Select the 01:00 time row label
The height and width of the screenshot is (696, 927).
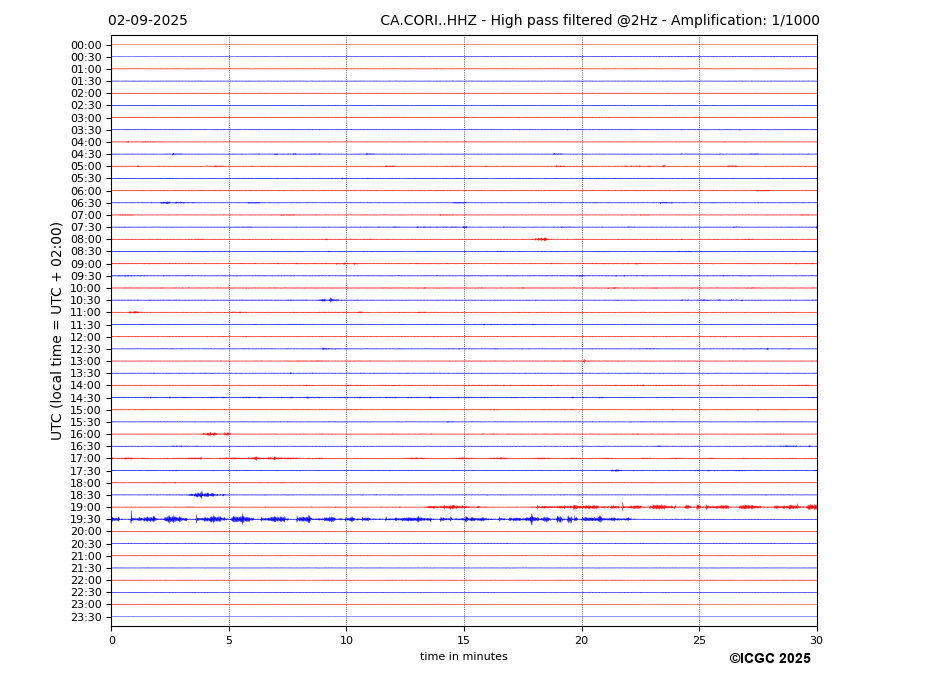click(86, 70)
